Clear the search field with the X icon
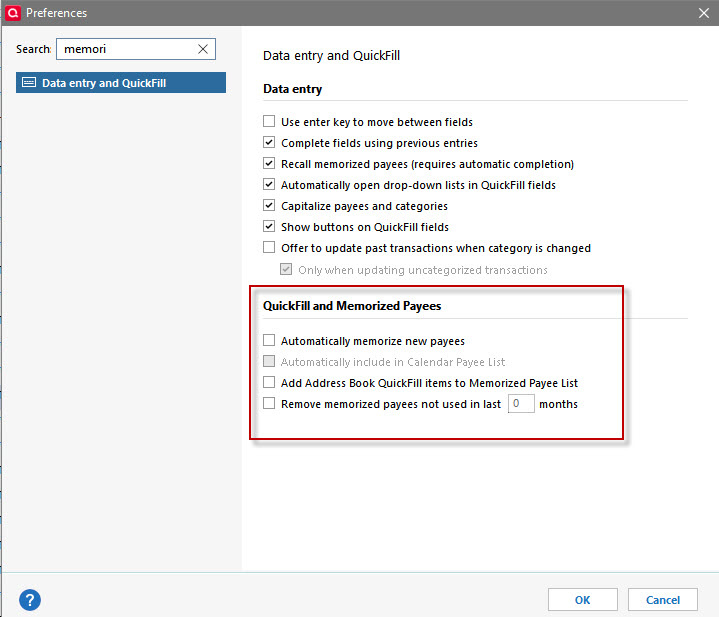The image size is (719, 617). point(203,49)
